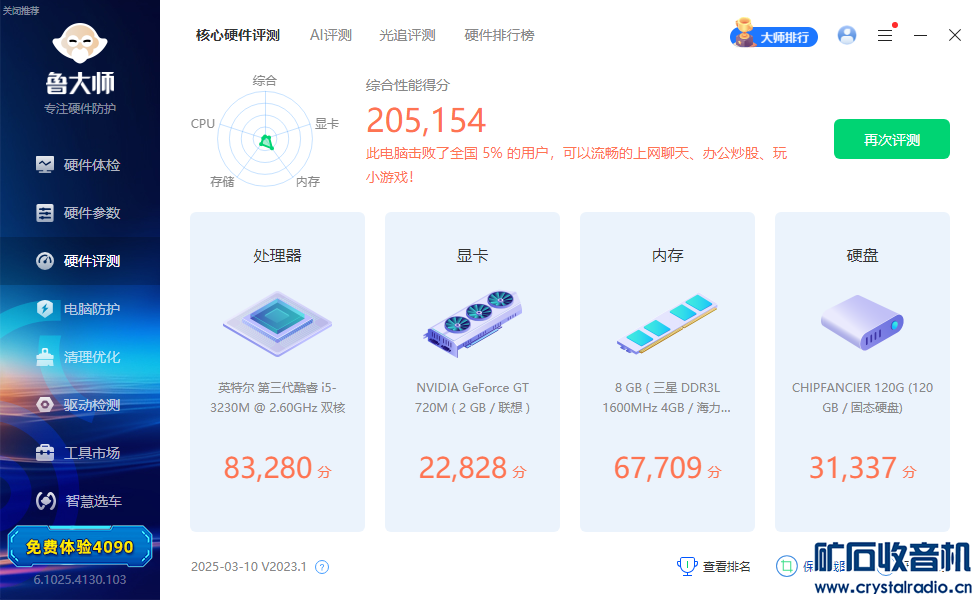Open 驱动检测 in sidebar

(80, 405)
